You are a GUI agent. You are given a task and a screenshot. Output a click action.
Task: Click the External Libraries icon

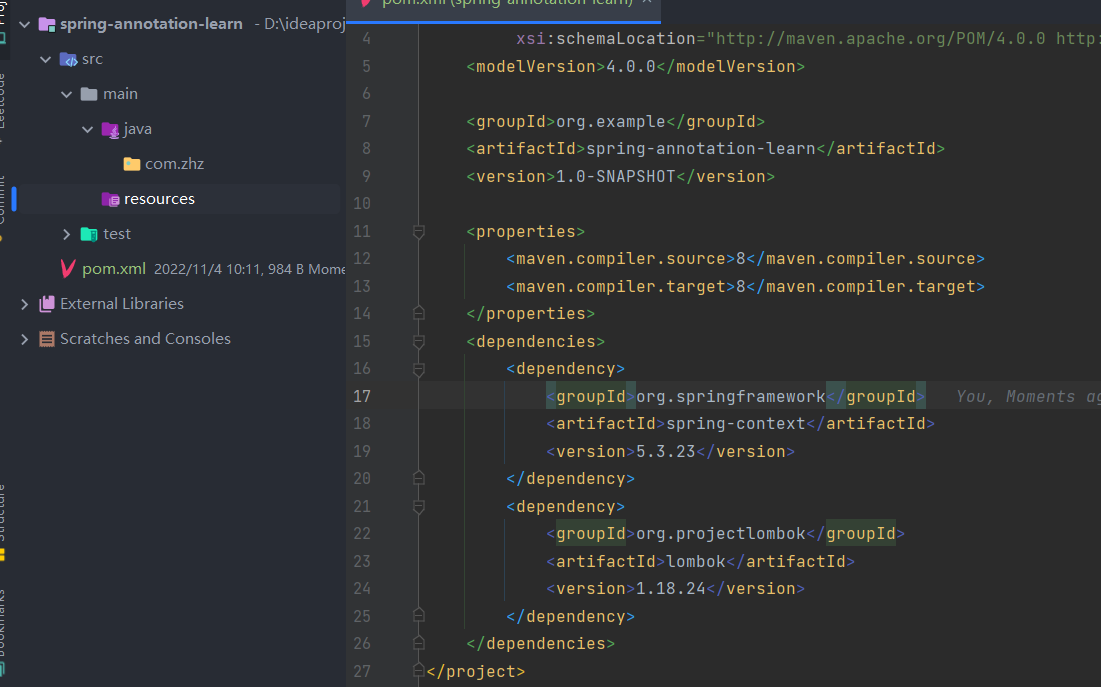pos(46,304)
